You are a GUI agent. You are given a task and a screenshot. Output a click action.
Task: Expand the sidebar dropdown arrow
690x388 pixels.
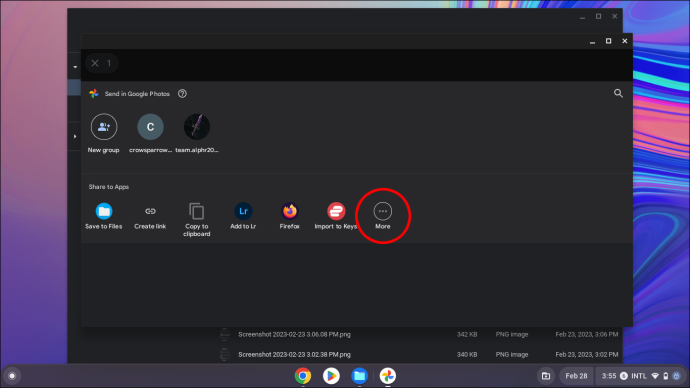point(75,67)
